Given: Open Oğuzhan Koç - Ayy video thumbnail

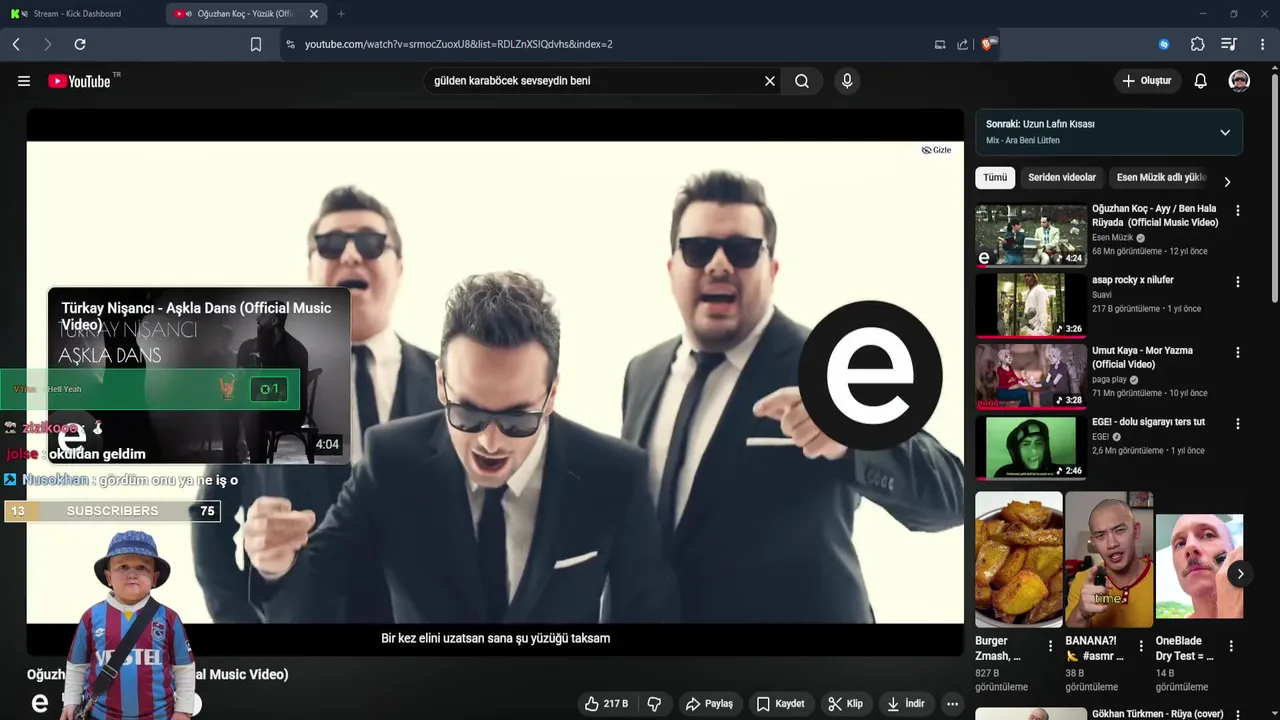Looking at the screenshot, I should 1031,236.
